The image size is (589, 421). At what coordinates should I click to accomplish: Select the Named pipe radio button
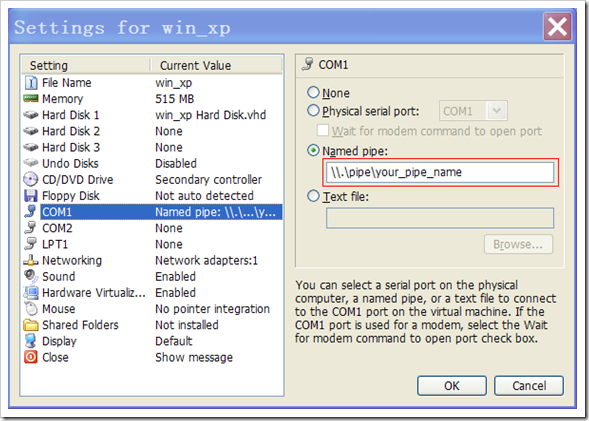coord(313,151)
